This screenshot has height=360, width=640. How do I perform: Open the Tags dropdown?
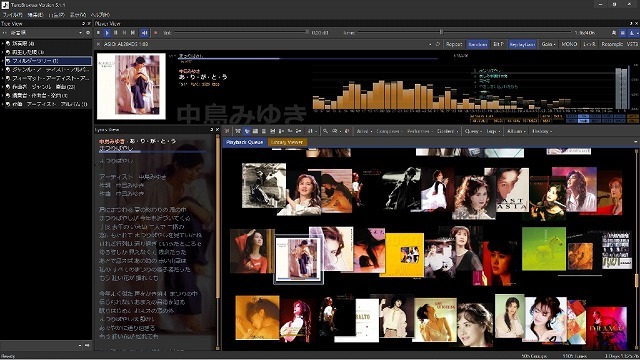(x=493, y=131)
